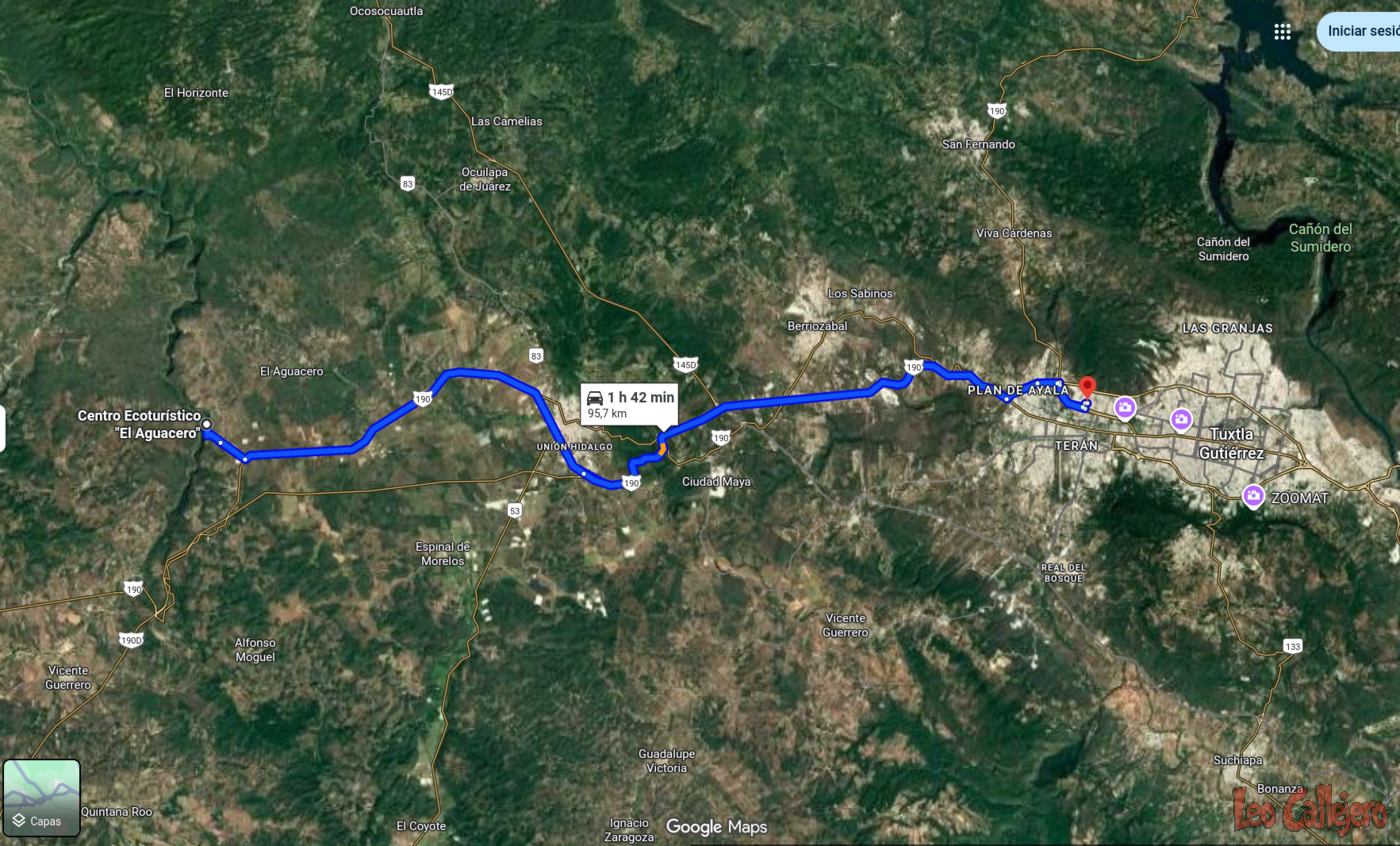
Task: Click the red destination pin marker
Action: (1088, 388)
